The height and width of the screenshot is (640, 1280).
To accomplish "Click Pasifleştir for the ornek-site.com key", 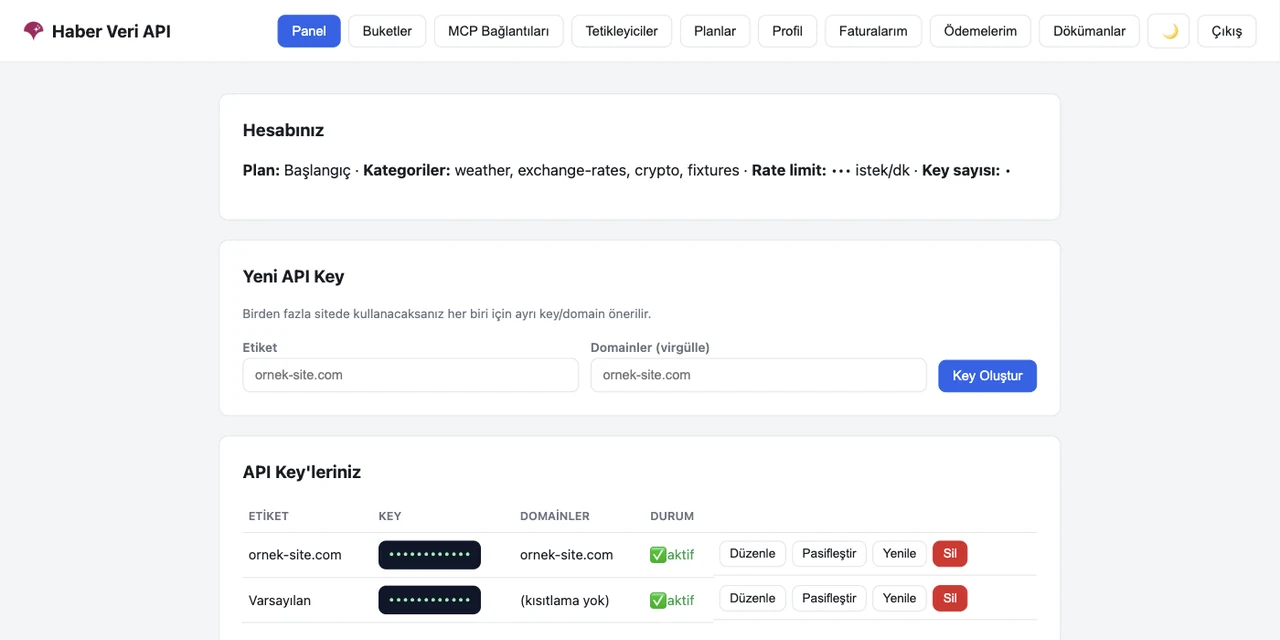I will pos(830,554).
